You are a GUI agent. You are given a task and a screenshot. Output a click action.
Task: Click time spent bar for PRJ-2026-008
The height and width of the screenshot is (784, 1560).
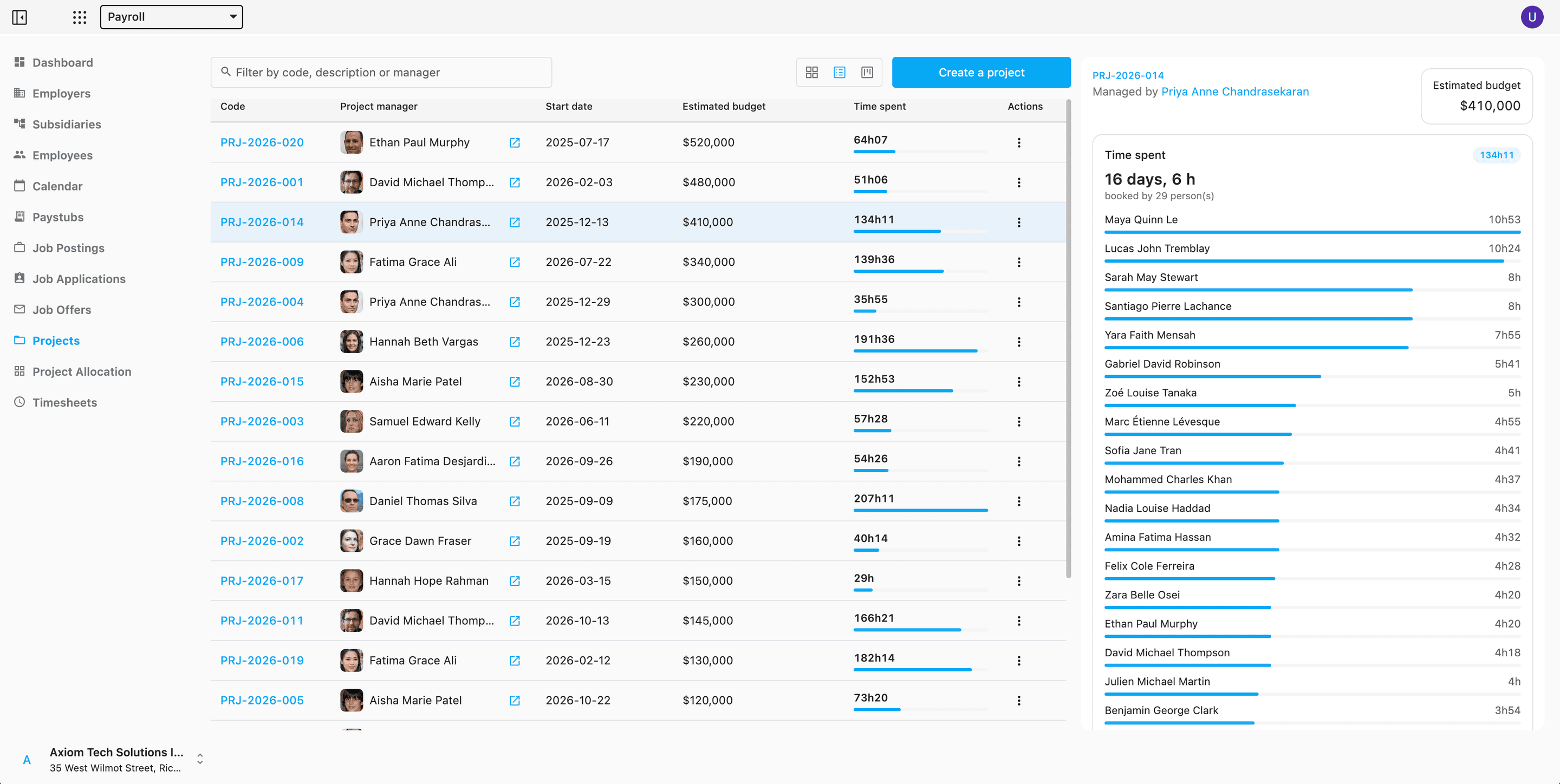click(x=920, y=511)
